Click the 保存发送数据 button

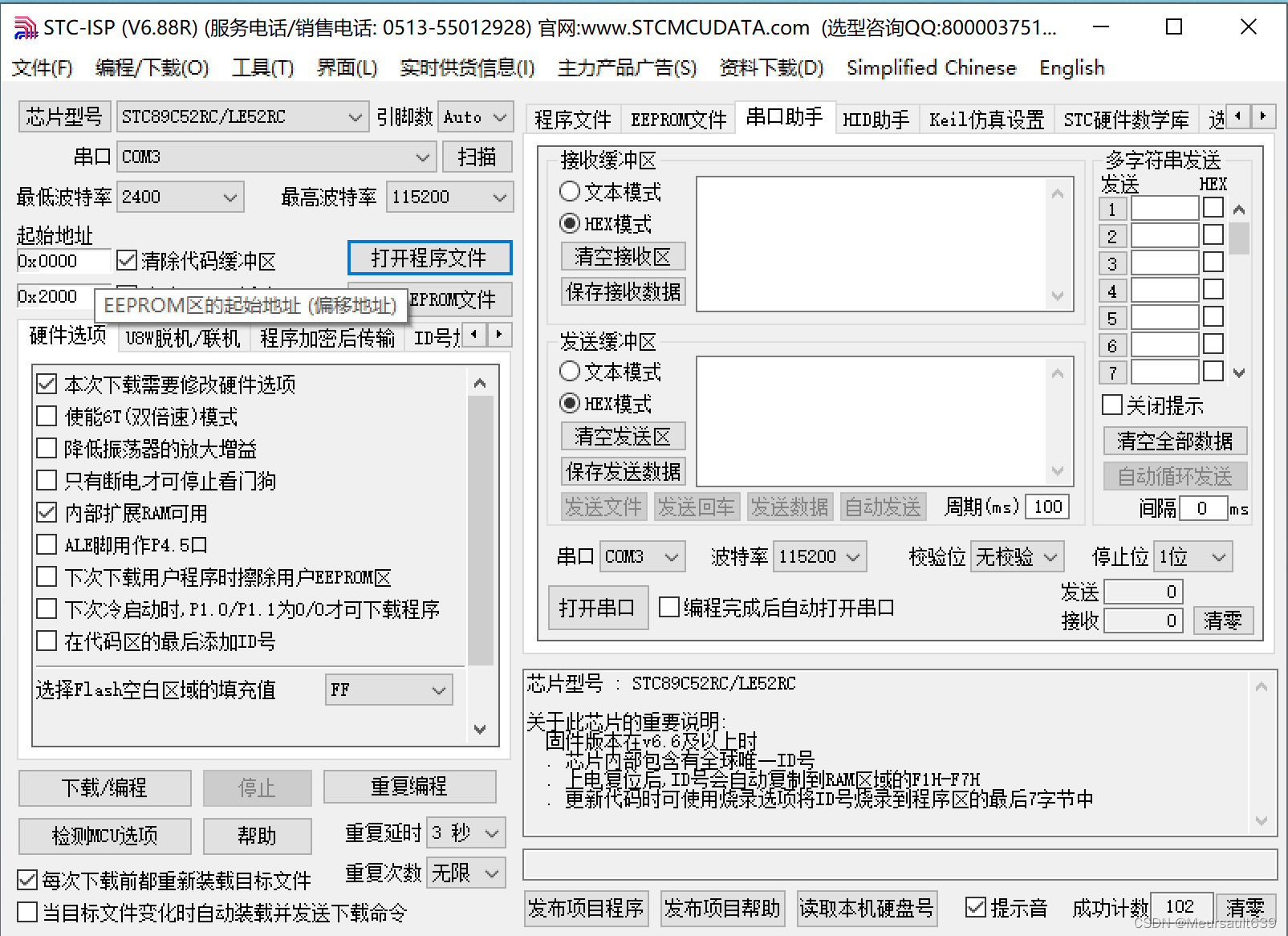pyautogui.click(x=623, y=471)
